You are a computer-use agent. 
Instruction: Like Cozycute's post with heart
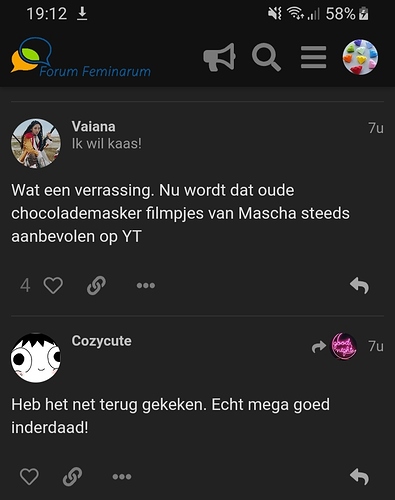coord(29,476)
